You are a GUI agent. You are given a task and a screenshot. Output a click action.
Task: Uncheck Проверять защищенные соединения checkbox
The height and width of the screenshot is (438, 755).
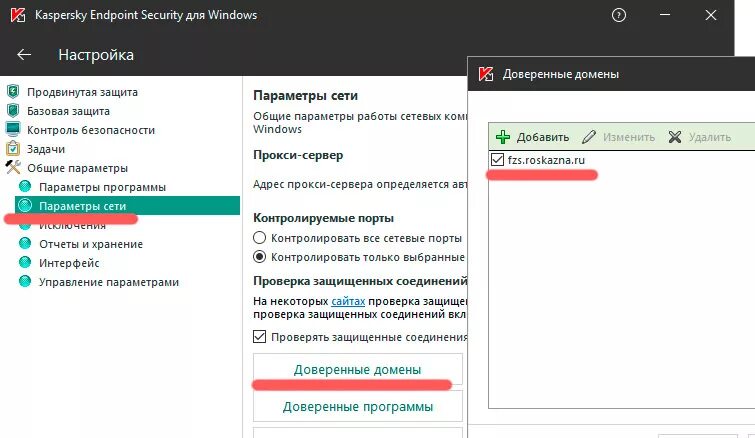[x=260, y=336]
